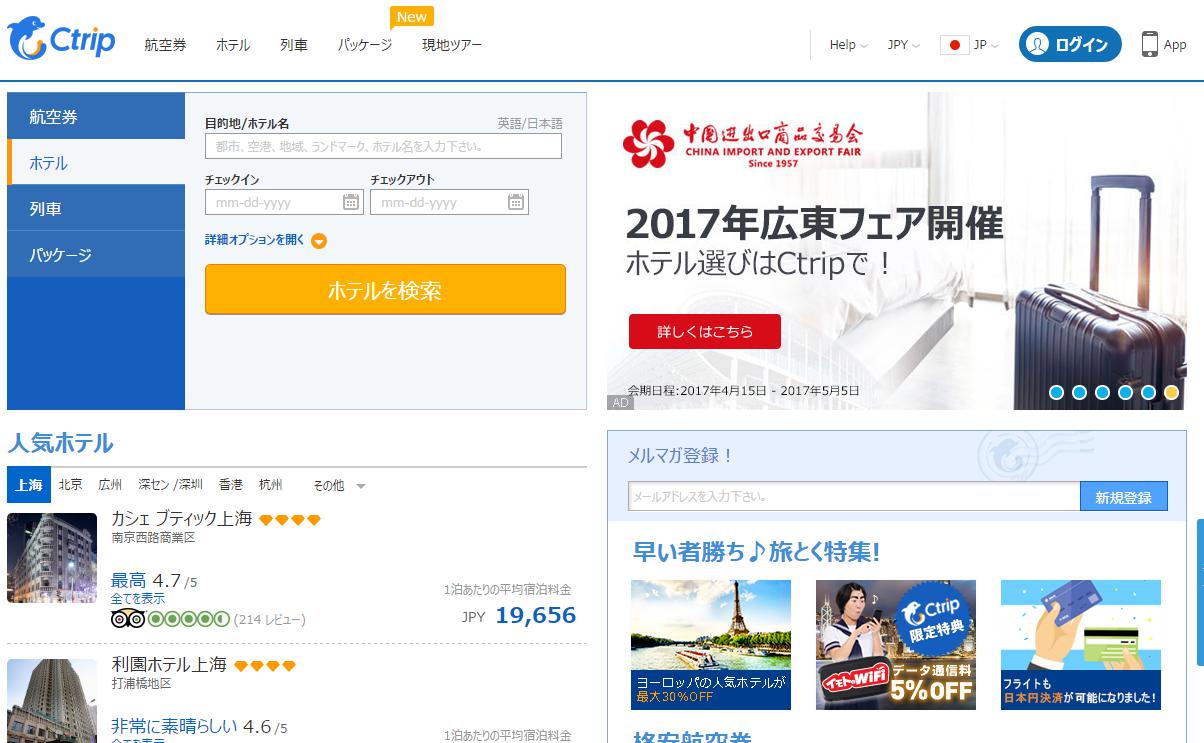Click 全てを表示 under カシェ ブティック上海 rating
The height and width of the screenshot is (743, 1204).
(138, 598)
